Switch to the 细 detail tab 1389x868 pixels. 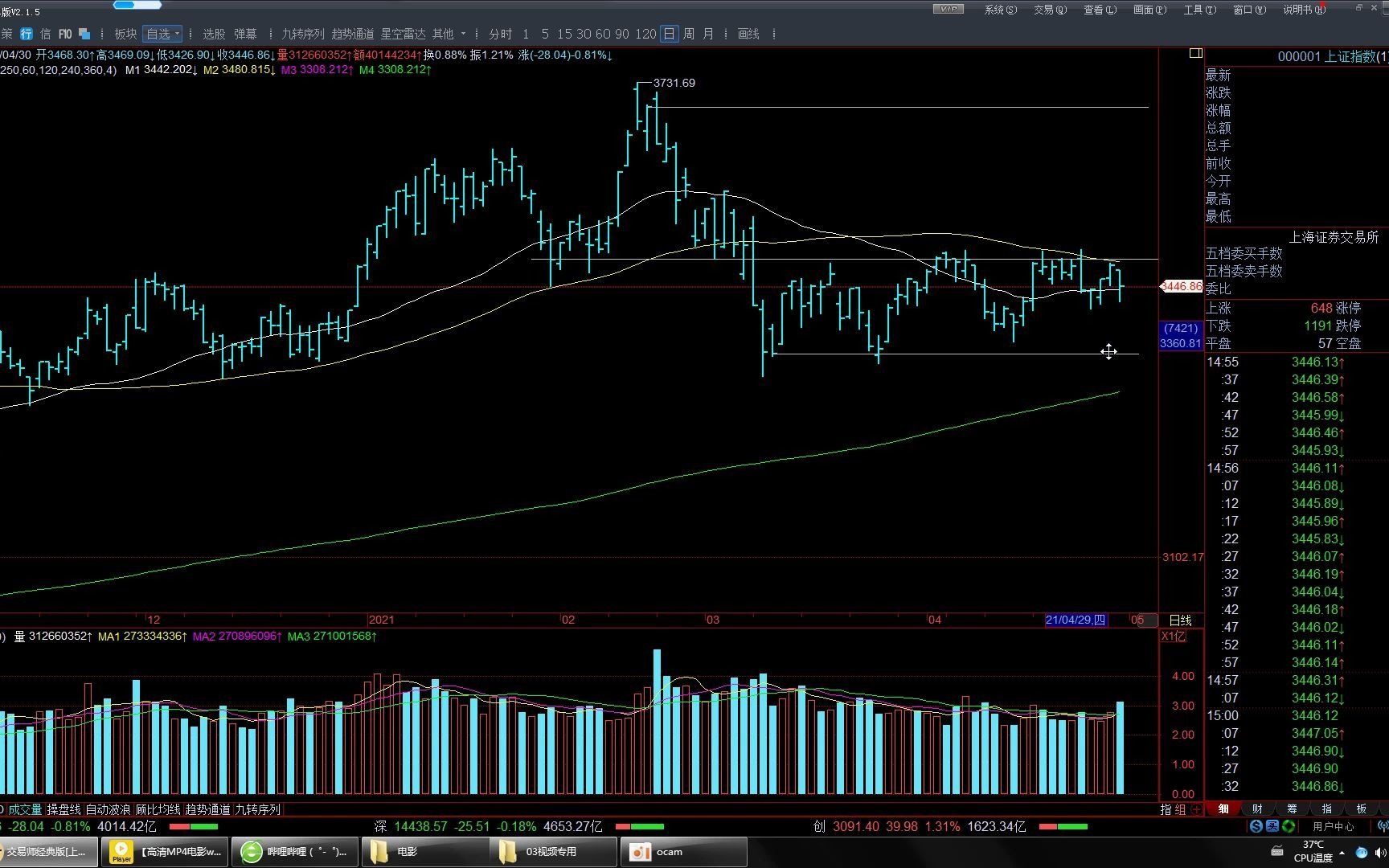click(1223, 809)
